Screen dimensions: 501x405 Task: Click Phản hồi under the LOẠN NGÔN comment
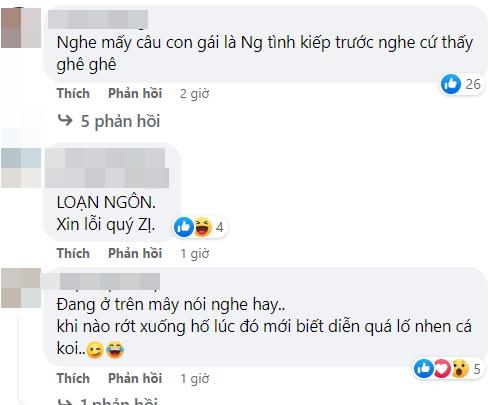point(135,253)
